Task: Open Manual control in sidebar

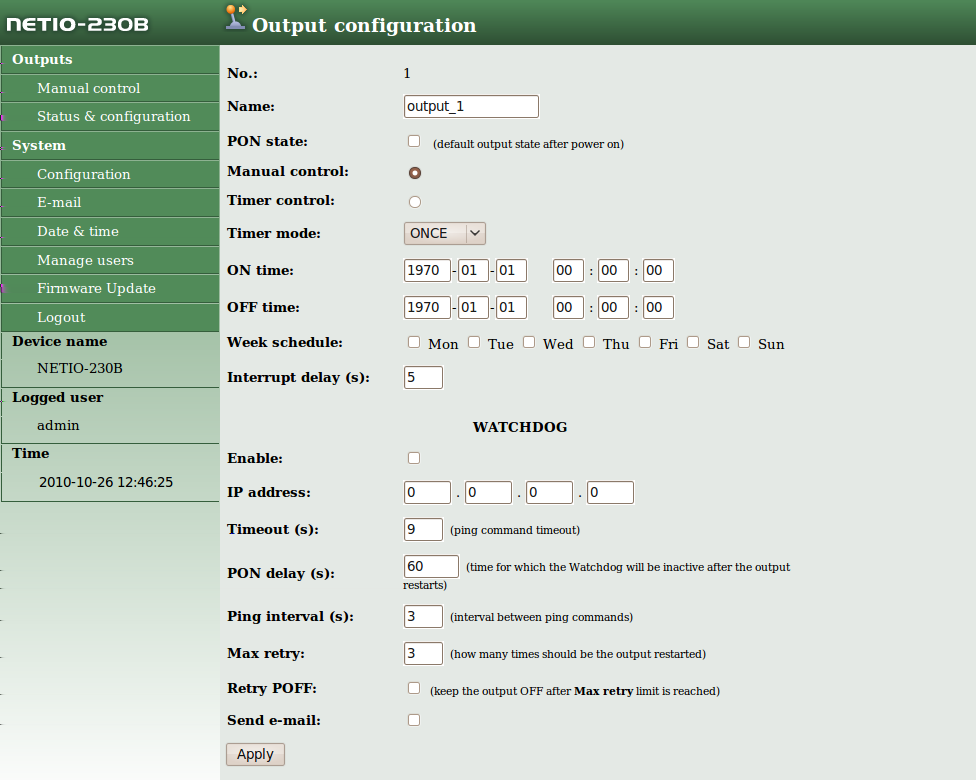Action: pyautogui.click(x=88, y=88)
